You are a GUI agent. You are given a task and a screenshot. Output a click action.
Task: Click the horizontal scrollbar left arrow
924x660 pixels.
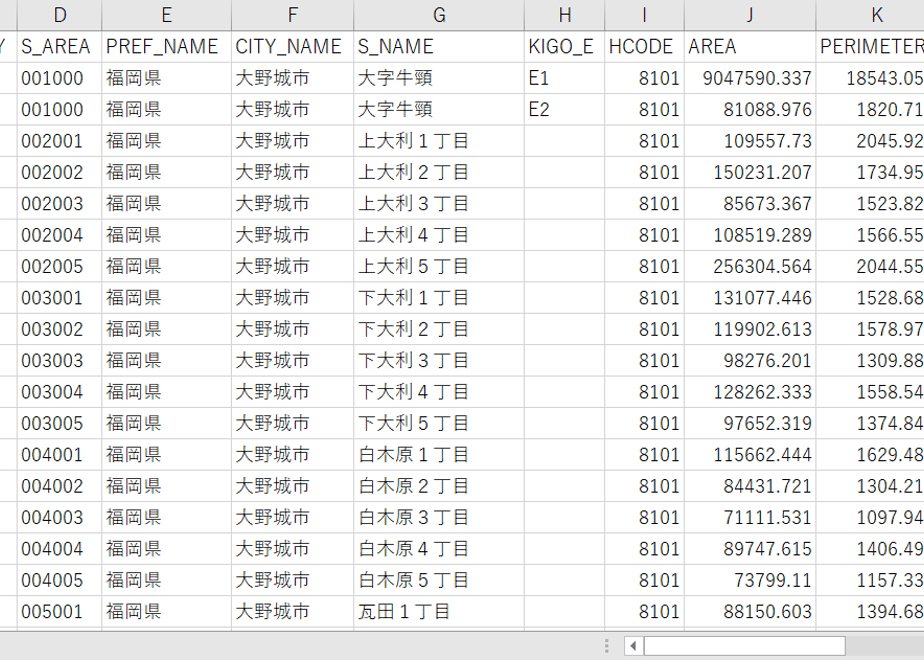(x=633, y=646)
